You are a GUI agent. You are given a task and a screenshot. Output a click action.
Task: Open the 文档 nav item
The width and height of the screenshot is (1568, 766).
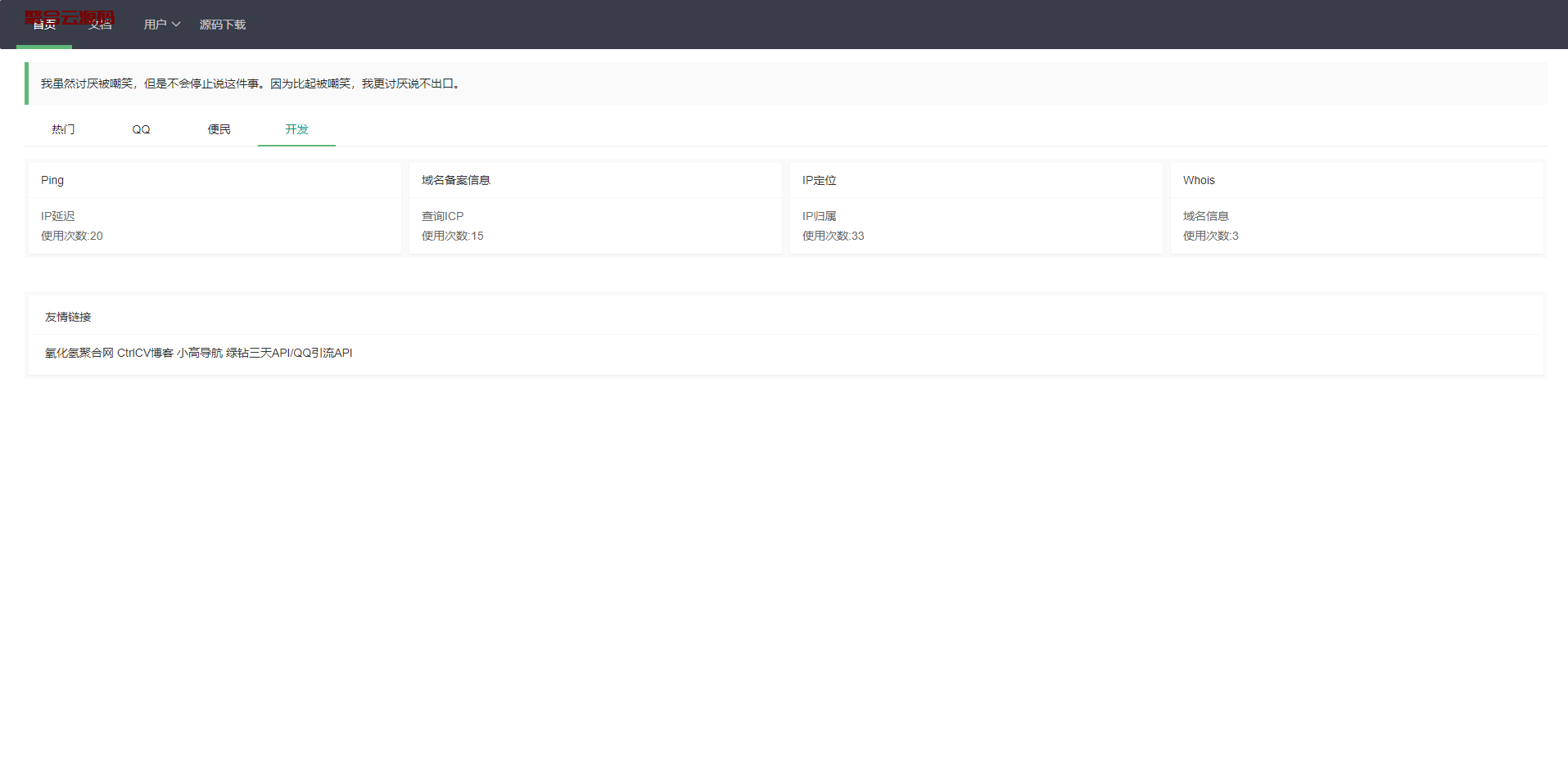[x=100, y=25]
